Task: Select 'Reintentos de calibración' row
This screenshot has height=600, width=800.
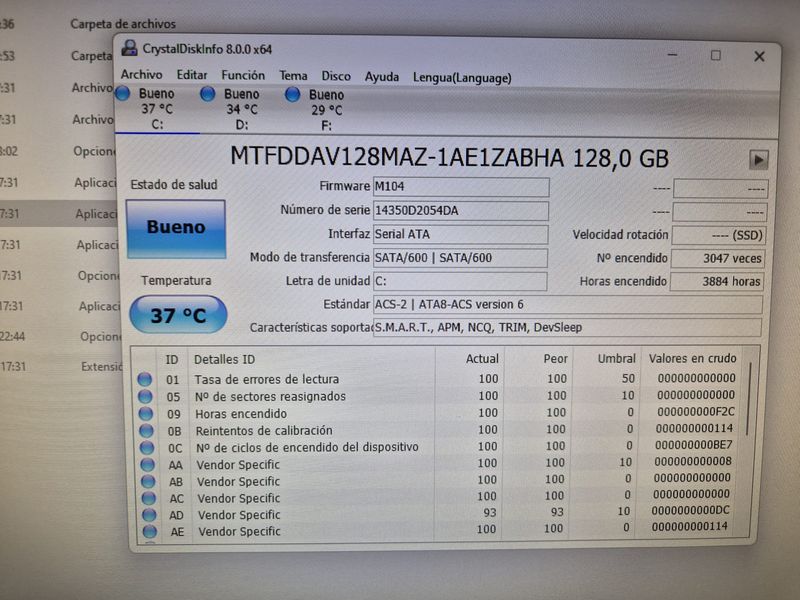Action: click(439, 430)
